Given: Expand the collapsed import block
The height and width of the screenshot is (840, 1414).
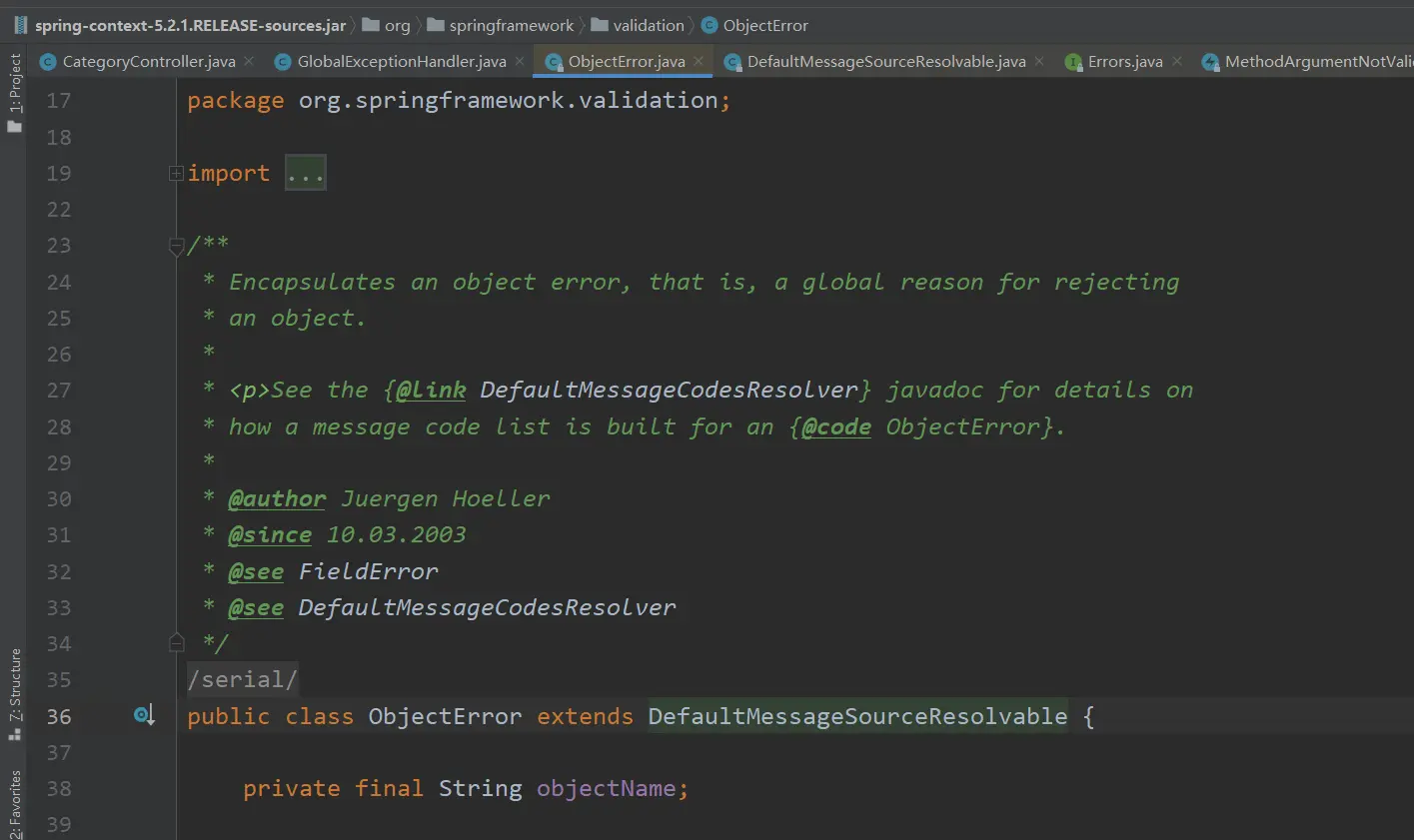Looking at the screenshot, I should (x=176, y=173).
